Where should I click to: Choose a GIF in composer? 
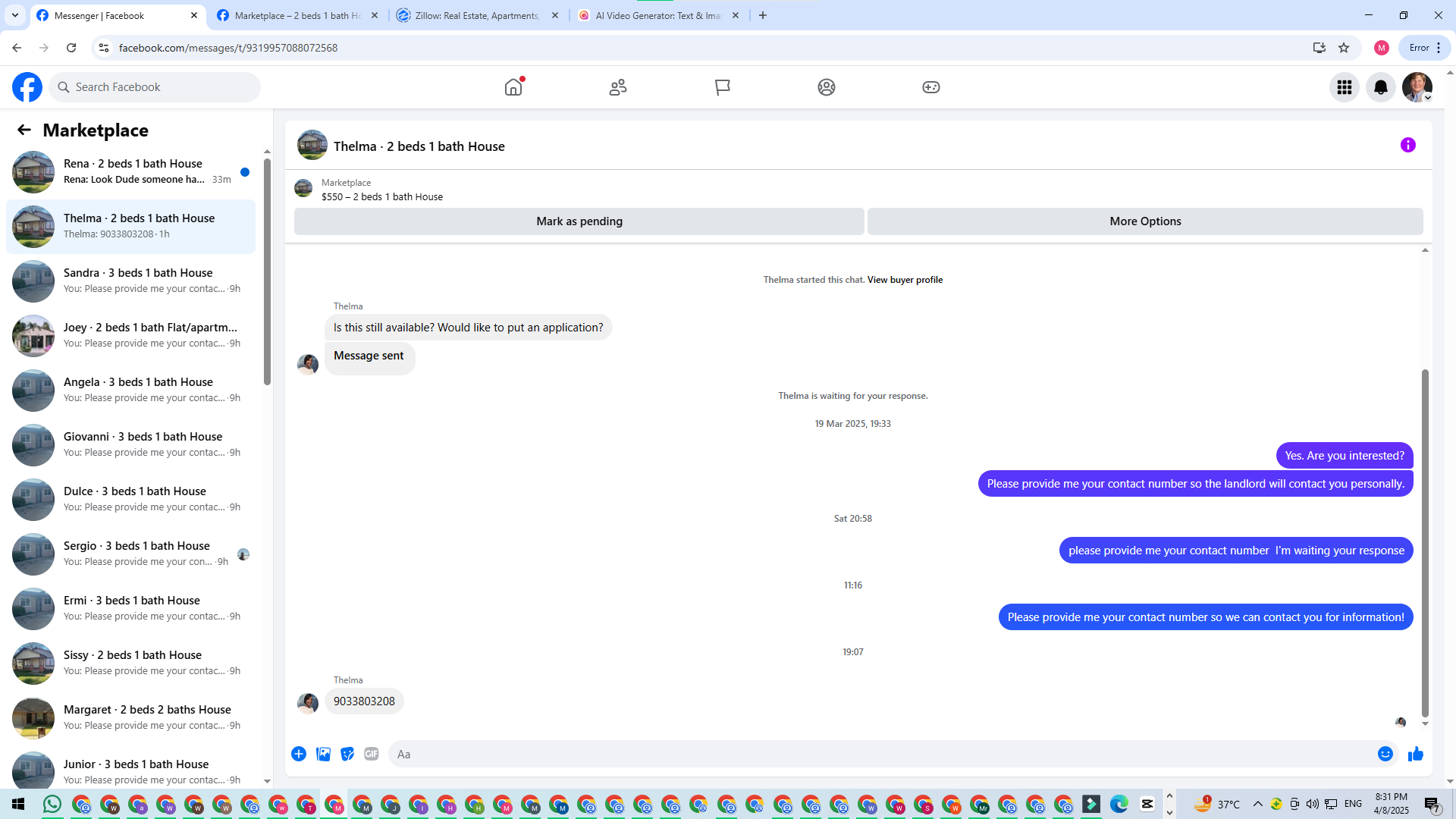(x=371, y=754)
